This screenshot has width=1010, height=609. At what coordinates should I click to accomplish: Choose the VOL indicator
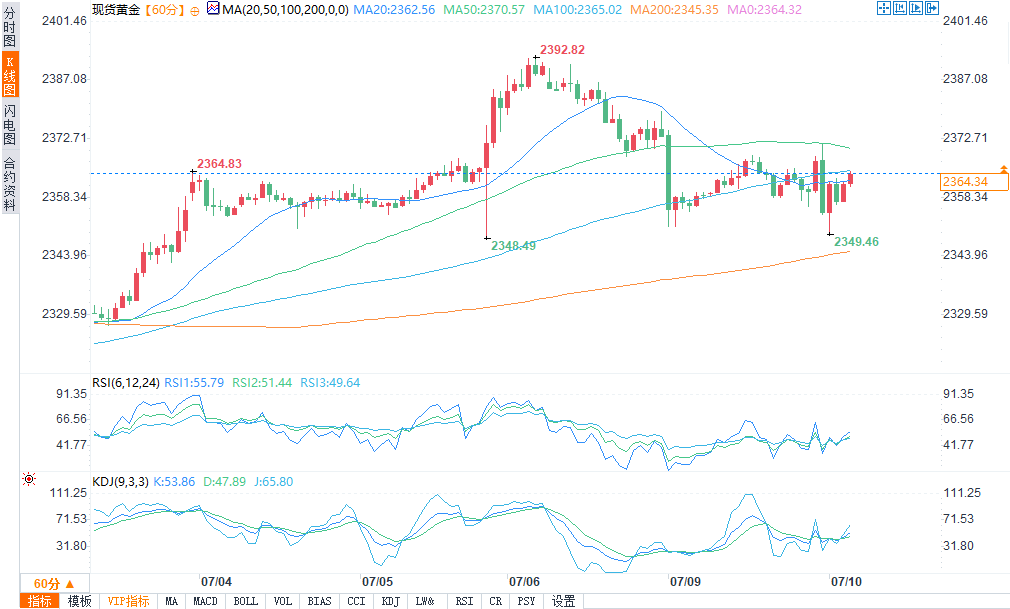tap(283, 601)
